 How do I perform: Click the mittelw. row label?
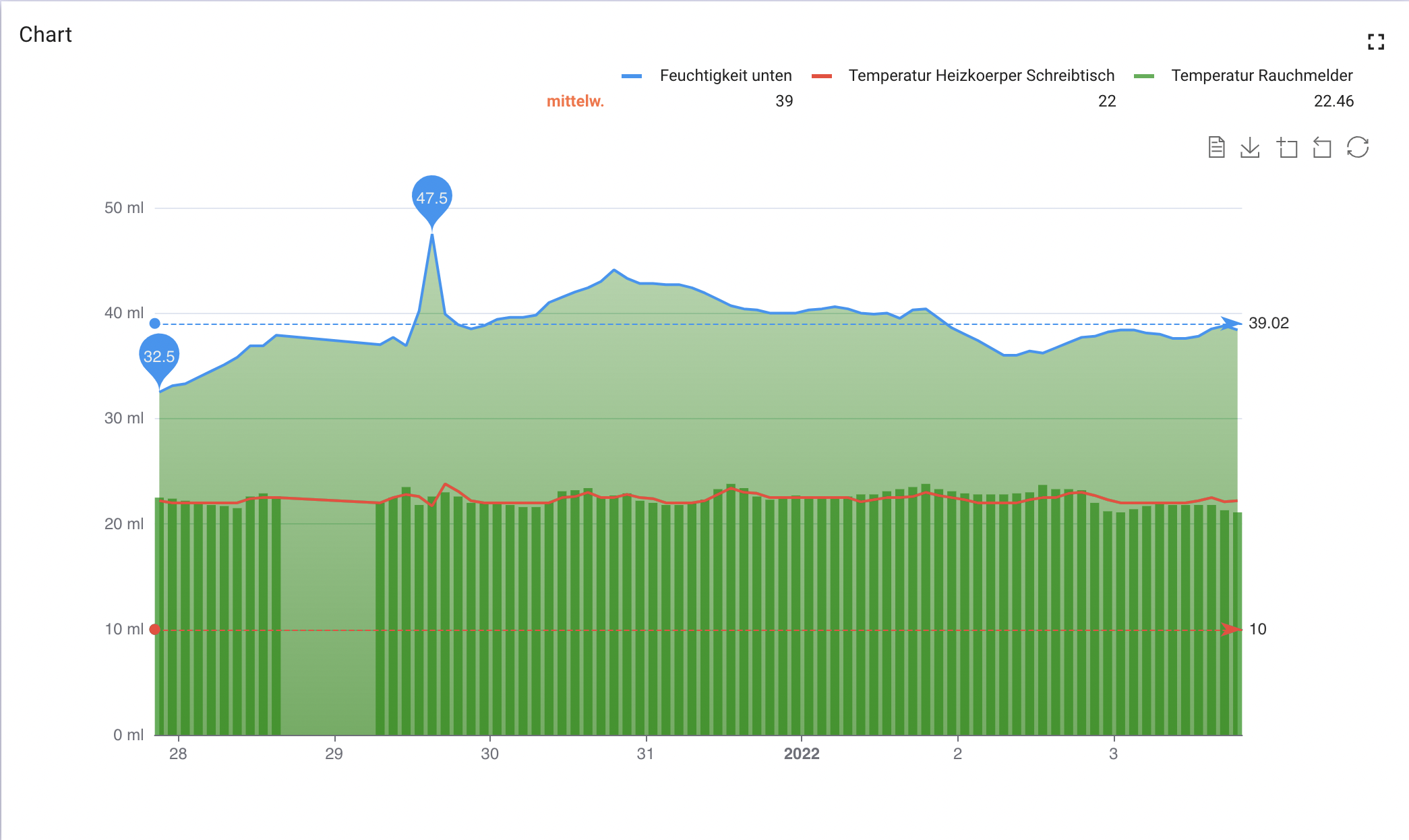(x=575, y=101)
